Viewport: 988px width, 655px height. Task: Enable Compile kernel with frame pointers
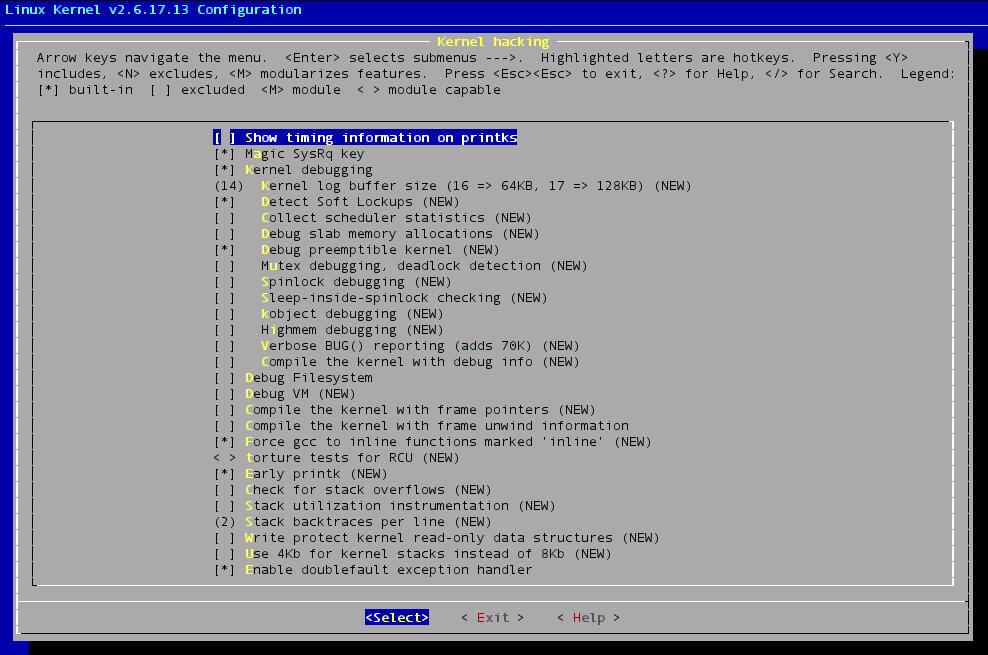404,409
